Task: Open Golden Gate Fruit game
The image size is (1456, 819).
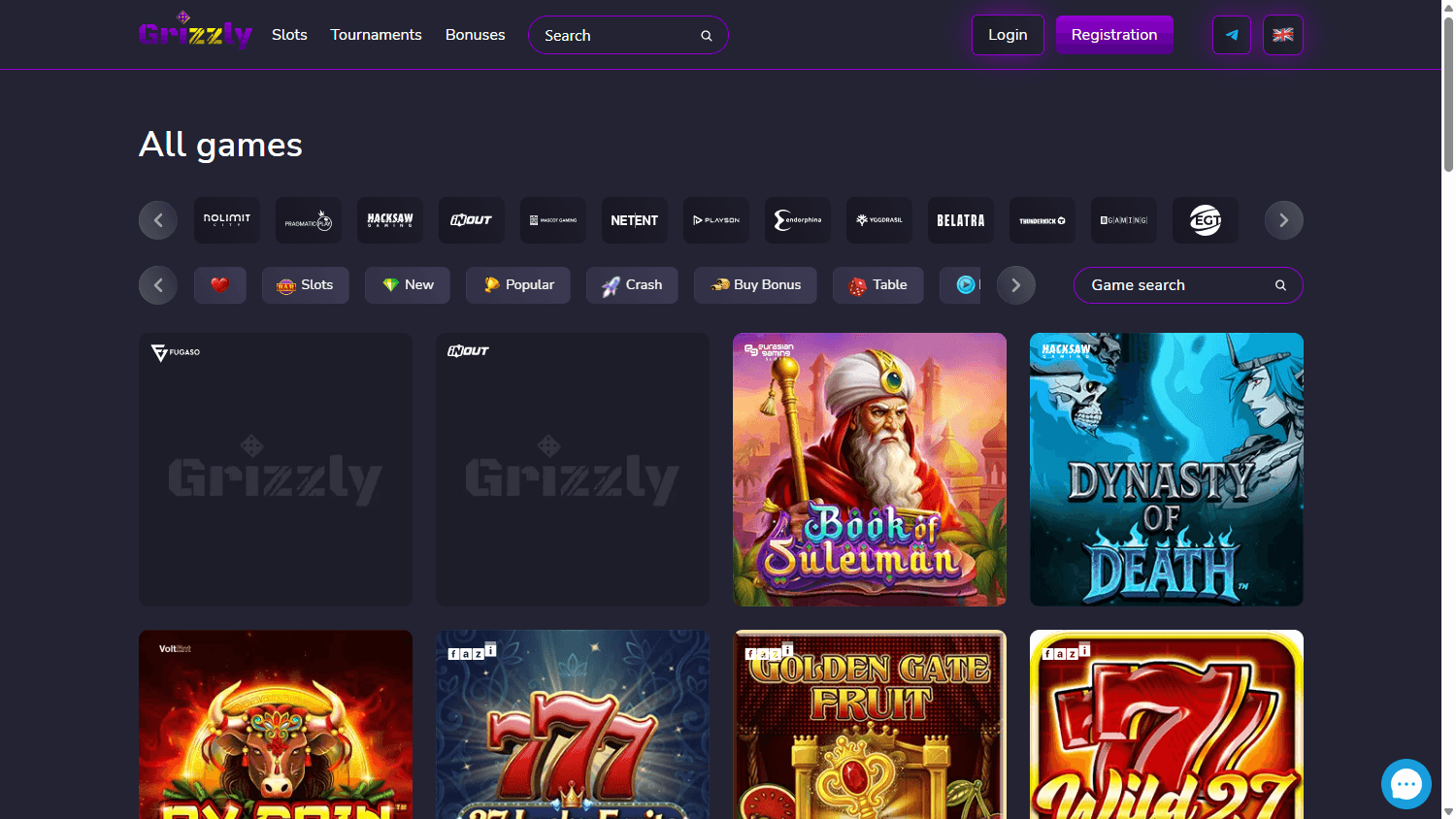Action: click(x=870, y=725)
